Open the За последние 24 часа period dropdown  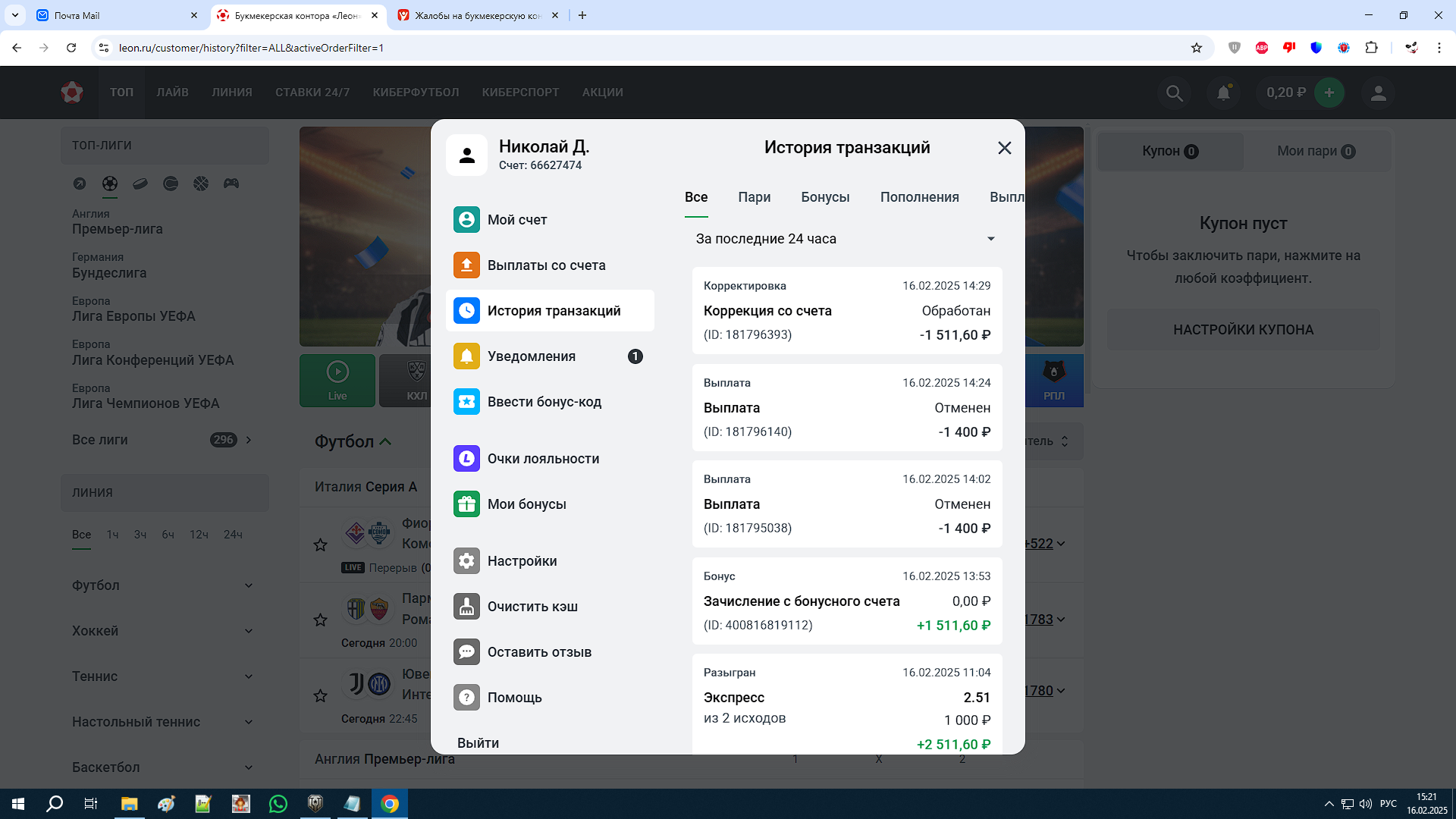coord(847,239)
